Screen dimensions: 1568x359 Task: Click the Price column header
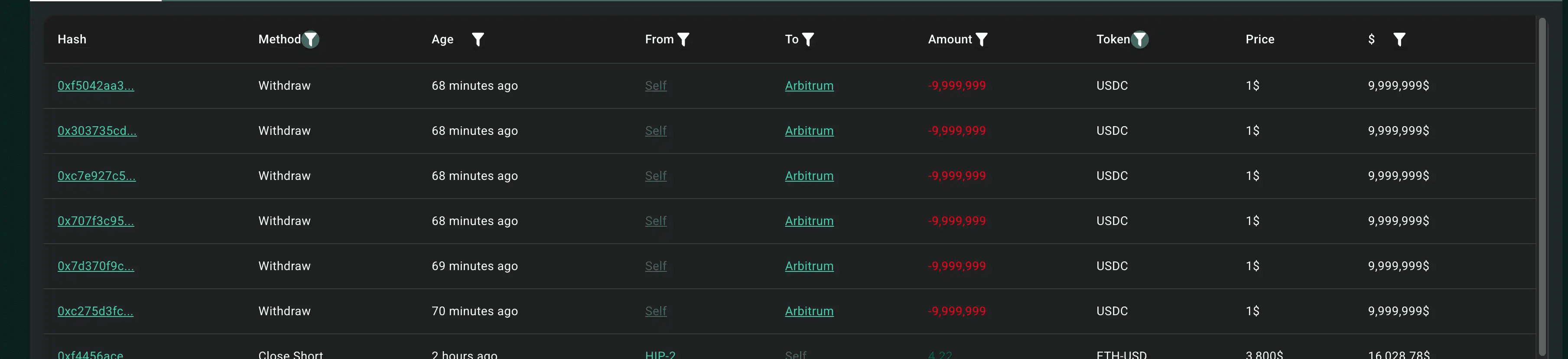pos(1259,39)
